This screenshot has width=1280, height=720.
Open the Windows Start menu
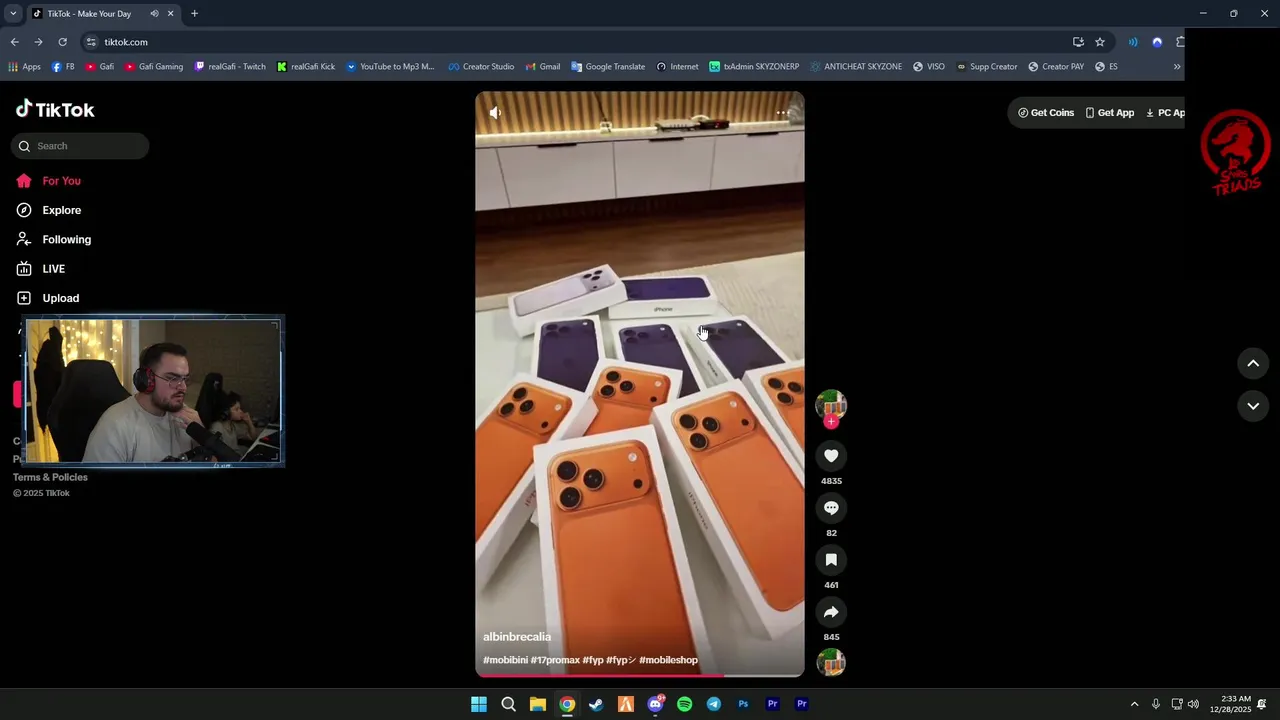(479, 704)
